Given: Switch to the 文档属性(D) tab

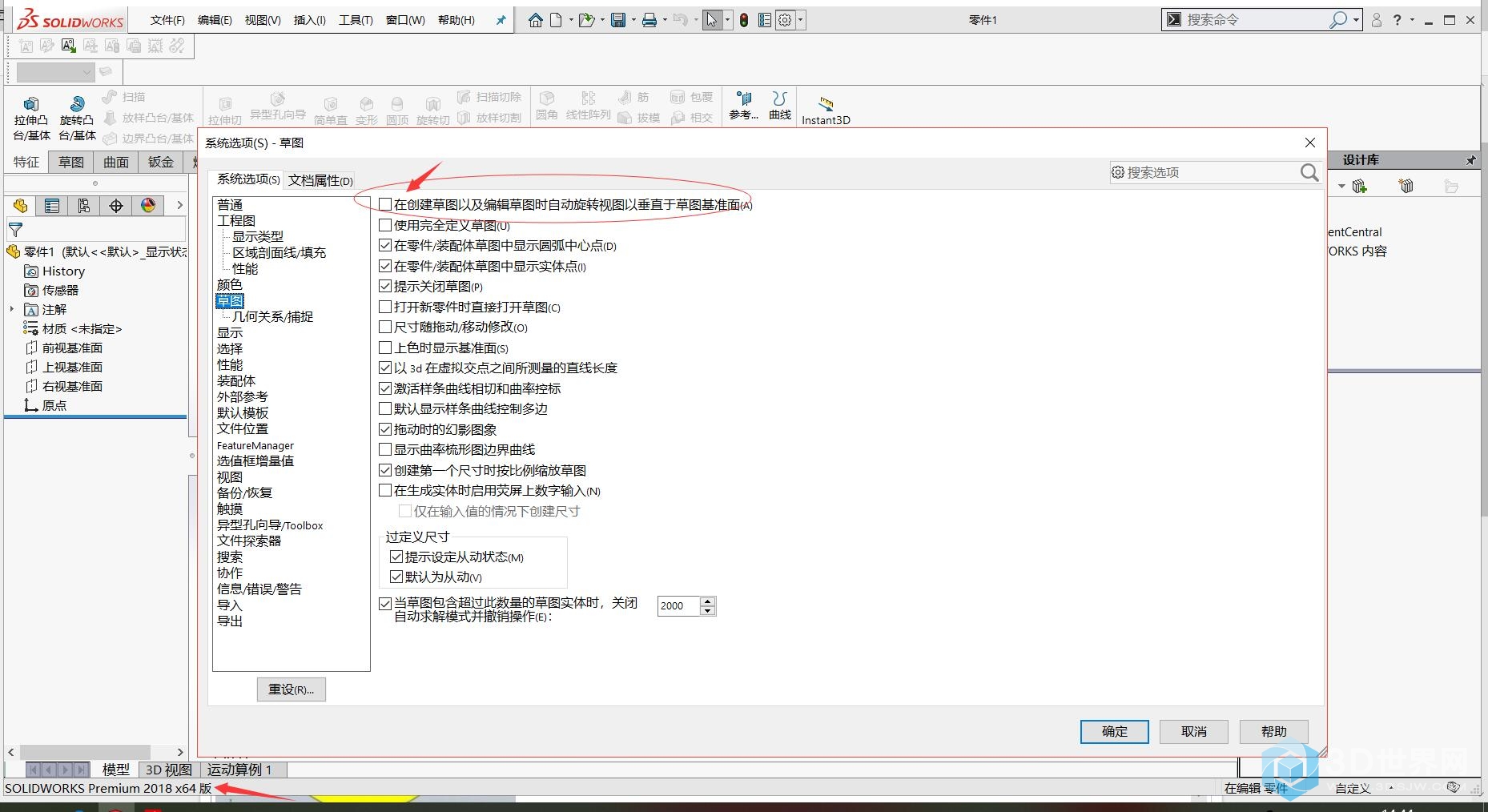Looking at the screenshot, I should pyautogui.click(x=320, y=180).
